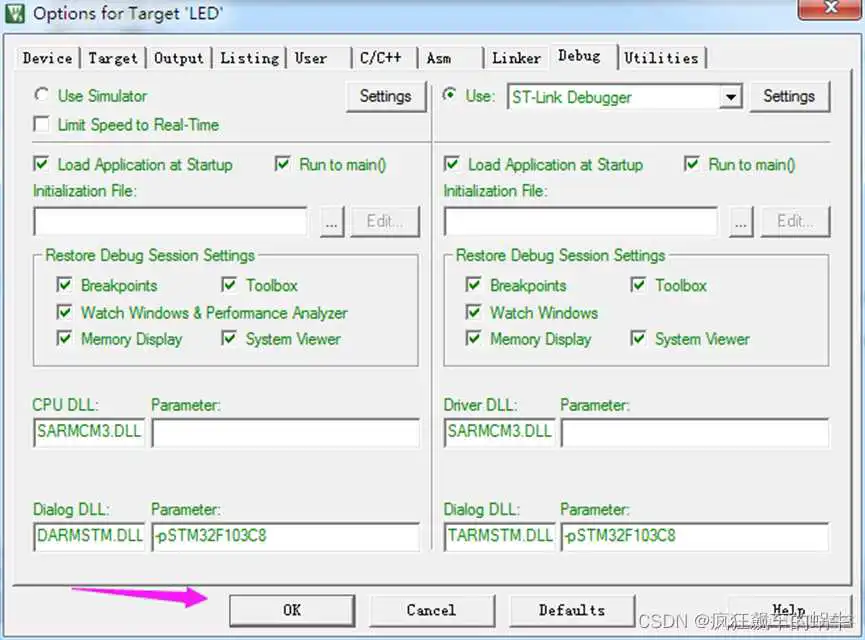Screen dimensions: 865x640
Task: Confirm options by clicking OK
Action: pyautogui.click(x=292, y=610)
